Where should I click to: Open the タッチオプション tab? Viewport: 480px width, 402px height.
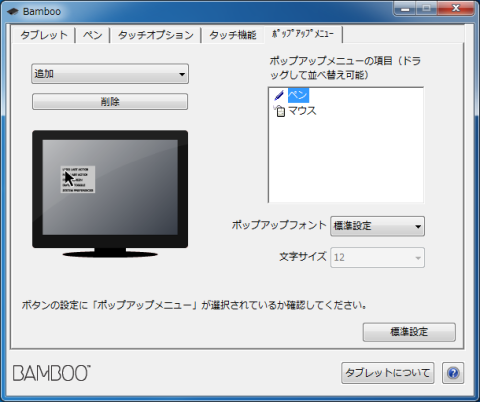tap(155, 35)
